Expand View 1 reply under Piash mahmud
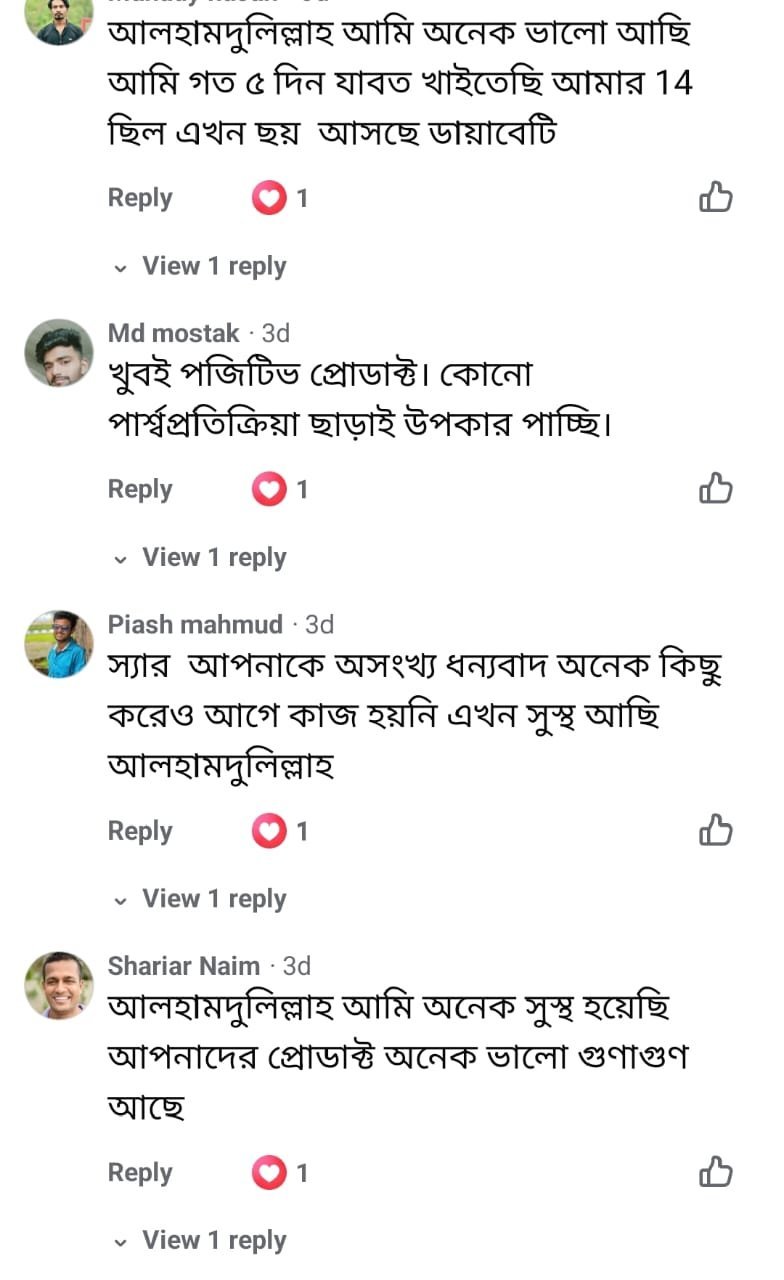784x1280 pixels. coord(213,899)
